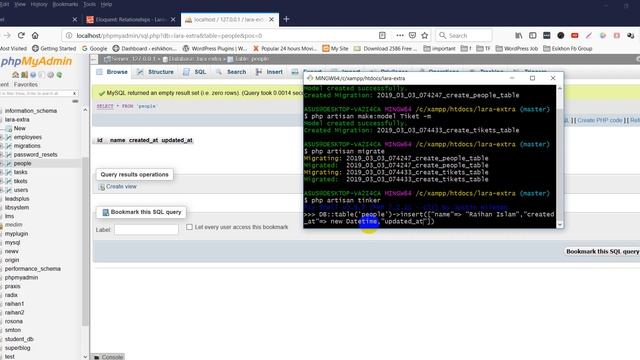Select the people table in sidebar
This screenshot has width=640, height=360.
click(22, 163)
